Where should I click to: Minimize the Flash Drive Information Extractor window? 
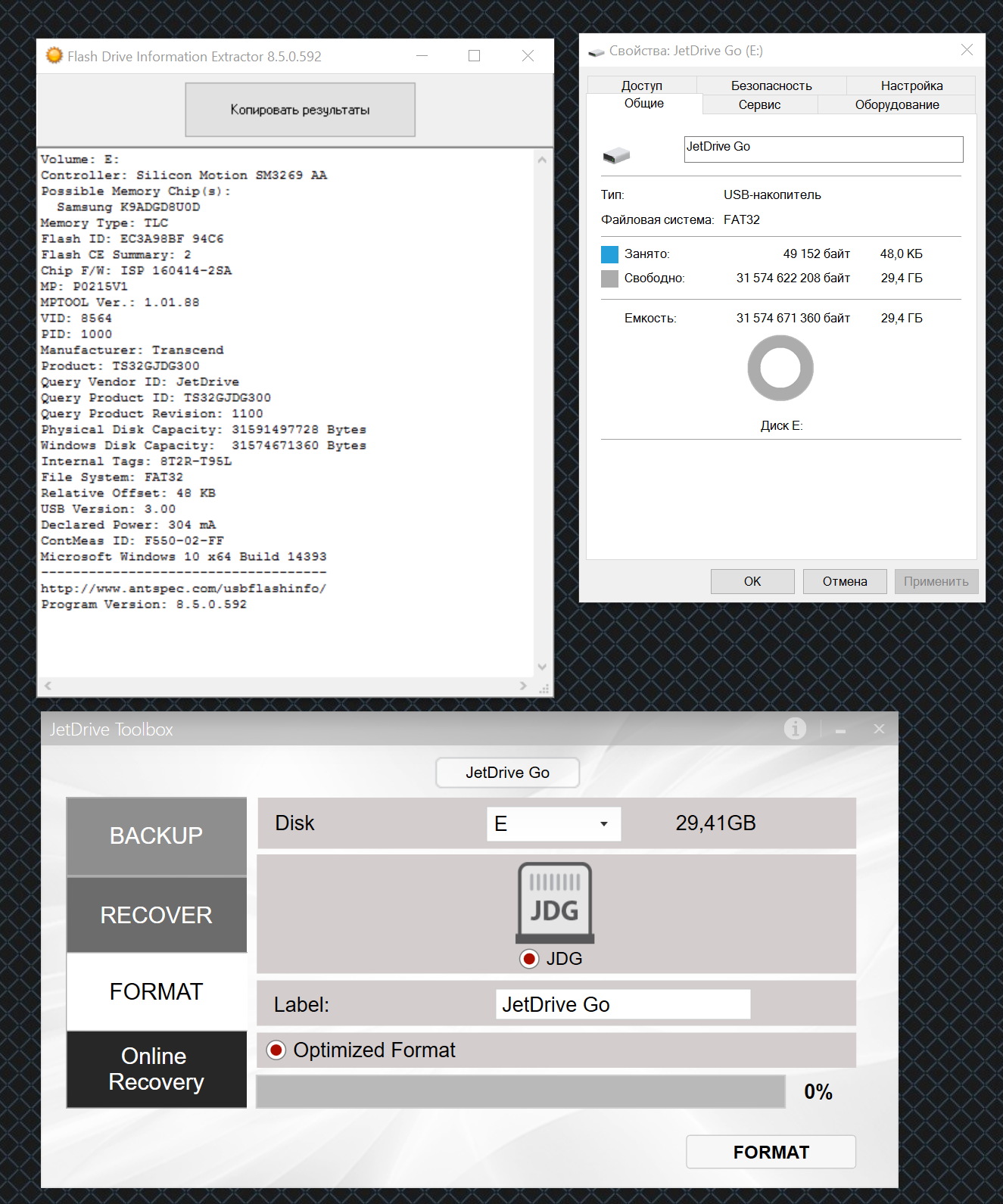pyautogui.click(x=422, y=56)
